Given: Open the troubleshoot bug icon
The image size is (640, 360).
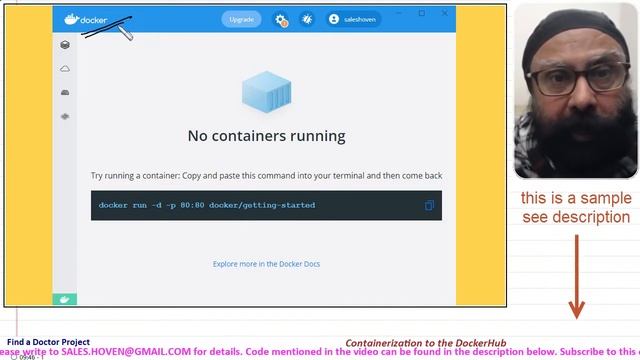Looking at the screenshot, I should 307,19.
